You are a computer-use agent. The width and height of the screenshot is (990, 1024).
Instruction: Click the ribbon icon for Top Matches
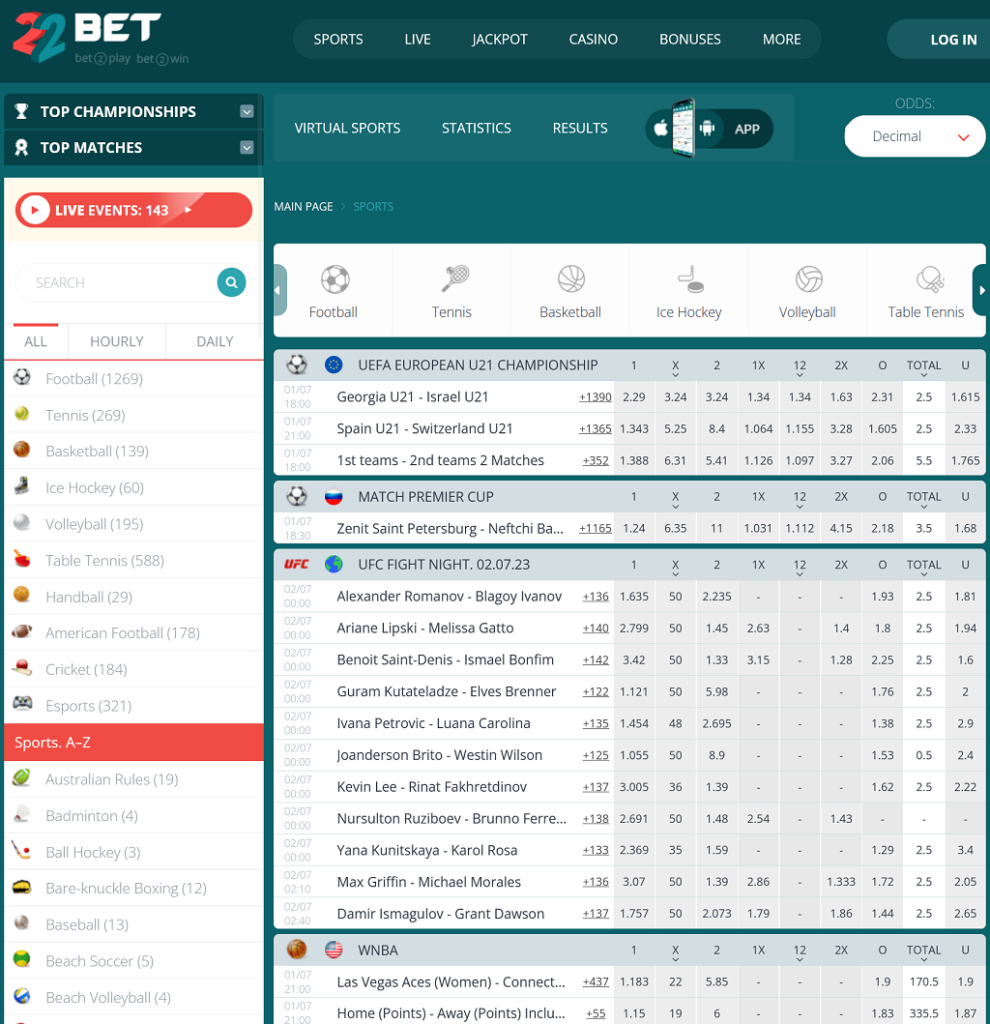pyautogui.click(x=22, y=148)
